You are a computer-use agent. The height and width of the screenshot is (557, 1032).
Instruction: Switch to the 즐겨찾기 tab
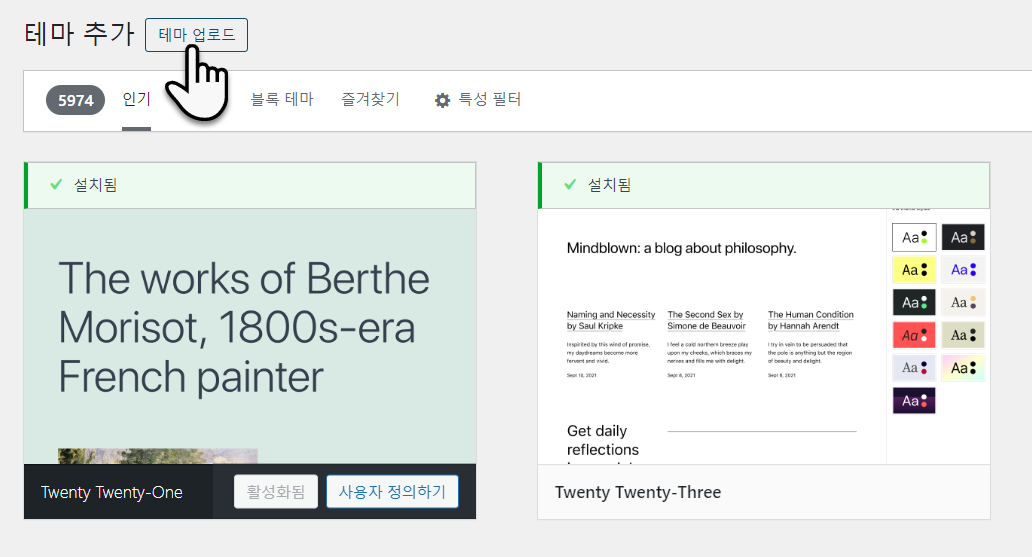click(x=371, y=99)
